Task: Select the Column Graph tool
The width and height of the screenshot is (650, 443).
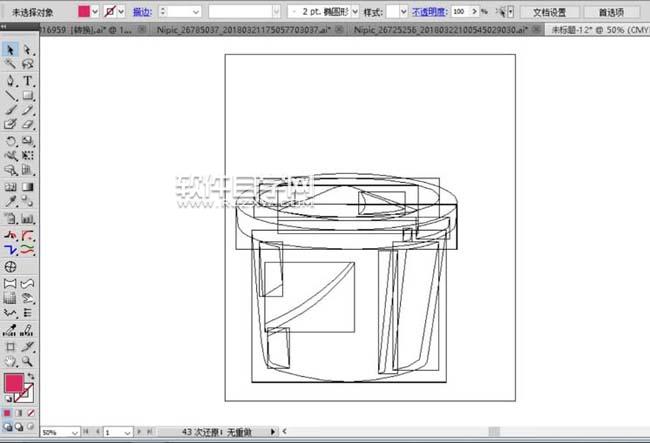Action: [27, 219]
